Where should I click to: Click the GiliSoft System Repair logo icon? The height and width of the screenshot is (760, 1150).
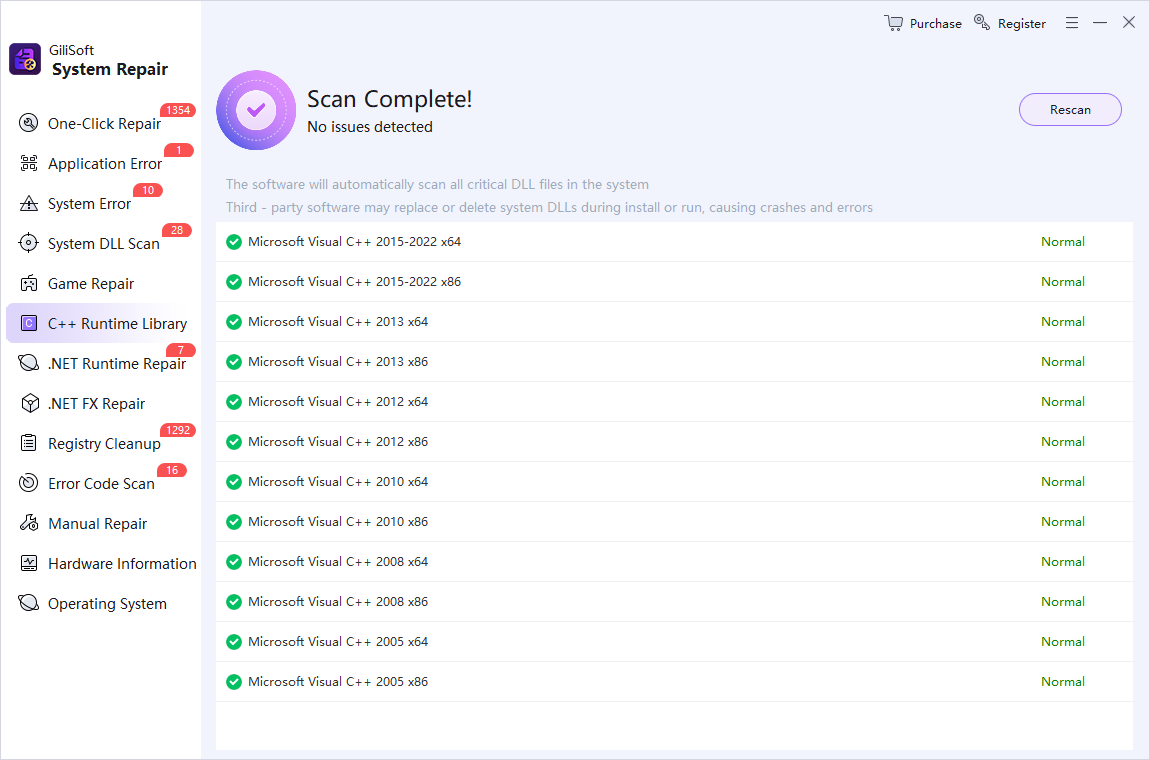[25, 59]
